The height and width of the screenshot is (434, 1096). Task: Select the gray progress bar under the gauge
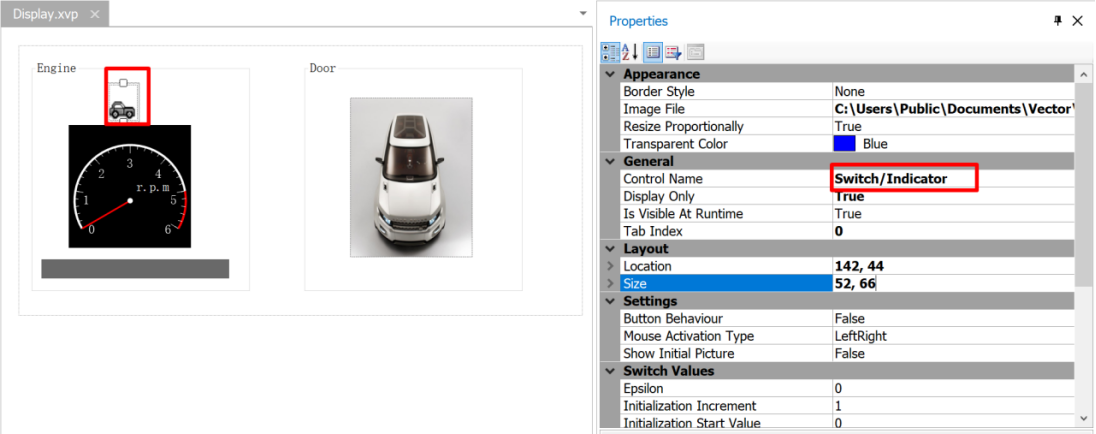point(135,268)
